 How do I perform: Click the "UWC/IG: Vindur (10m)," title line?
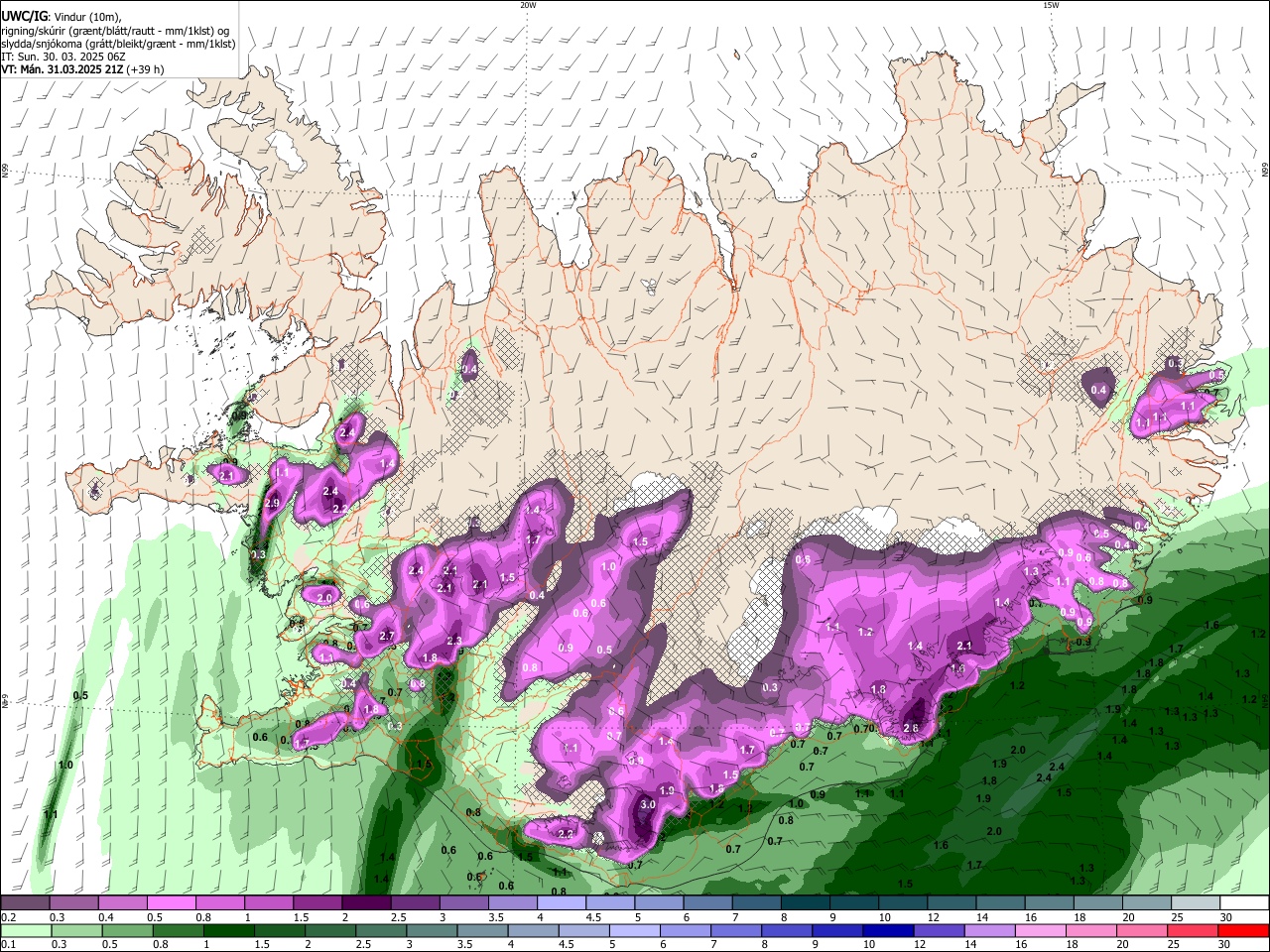[61, 16]
